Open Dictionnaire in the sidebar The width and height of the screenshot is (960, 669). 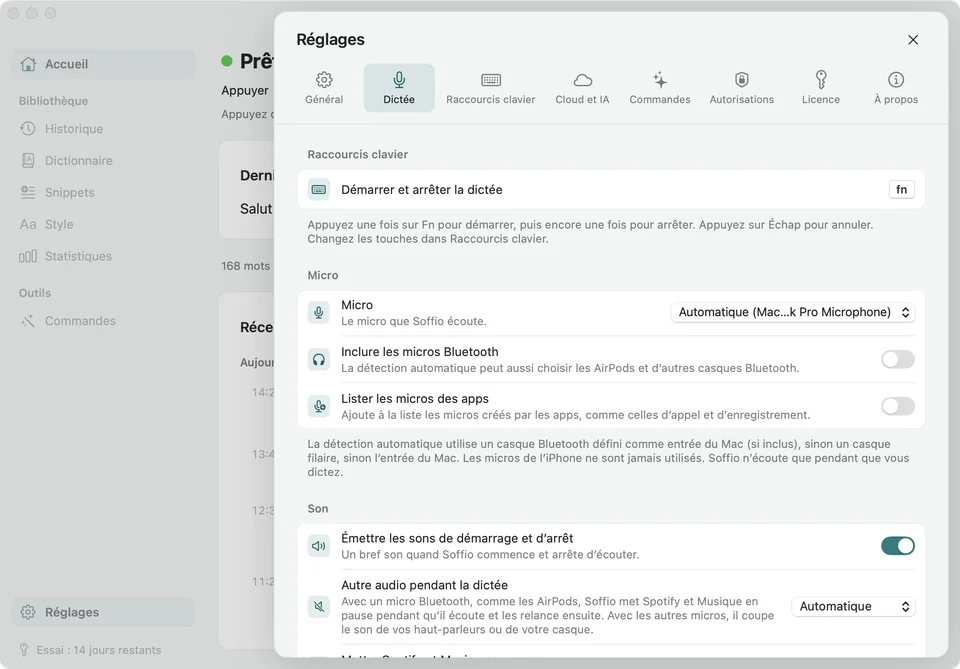(x=103, y=161)
